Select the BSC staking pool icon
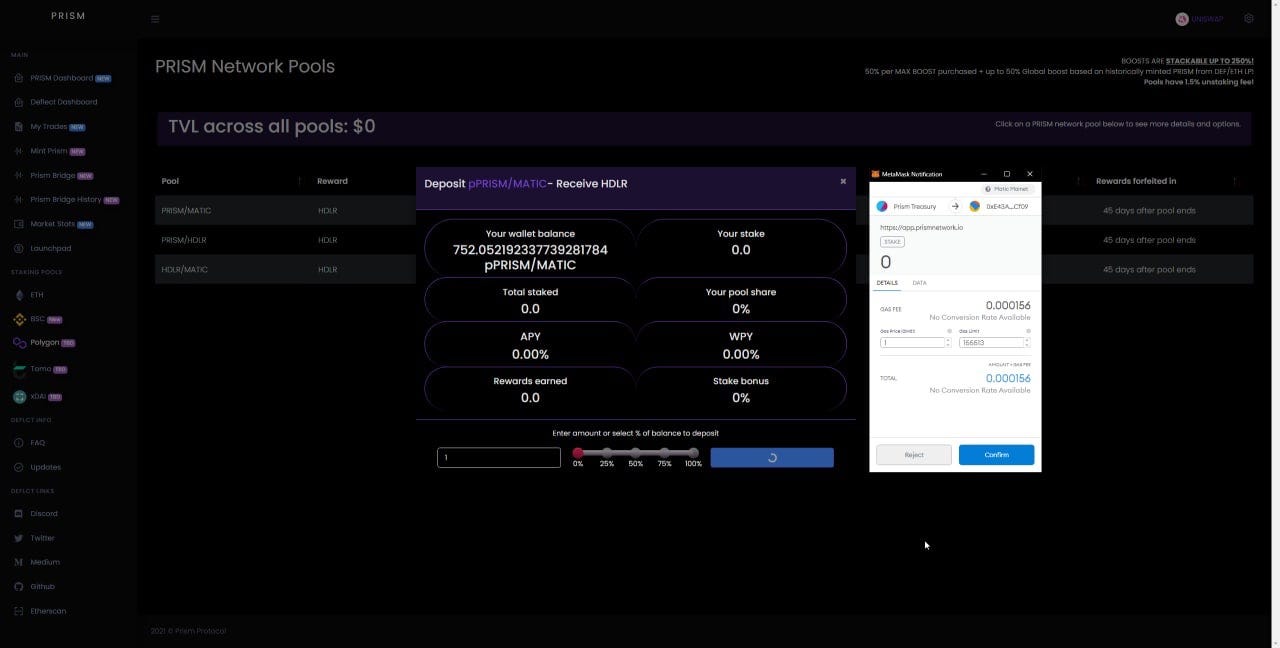The image size is (1280, 648). [x=19, y=319]
